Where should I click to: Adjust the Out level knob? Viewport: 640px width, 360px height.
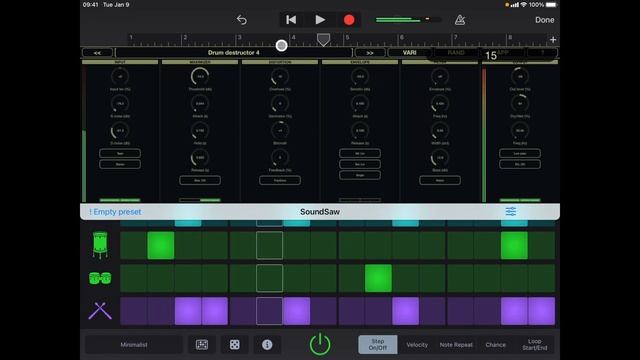(520, 76)
